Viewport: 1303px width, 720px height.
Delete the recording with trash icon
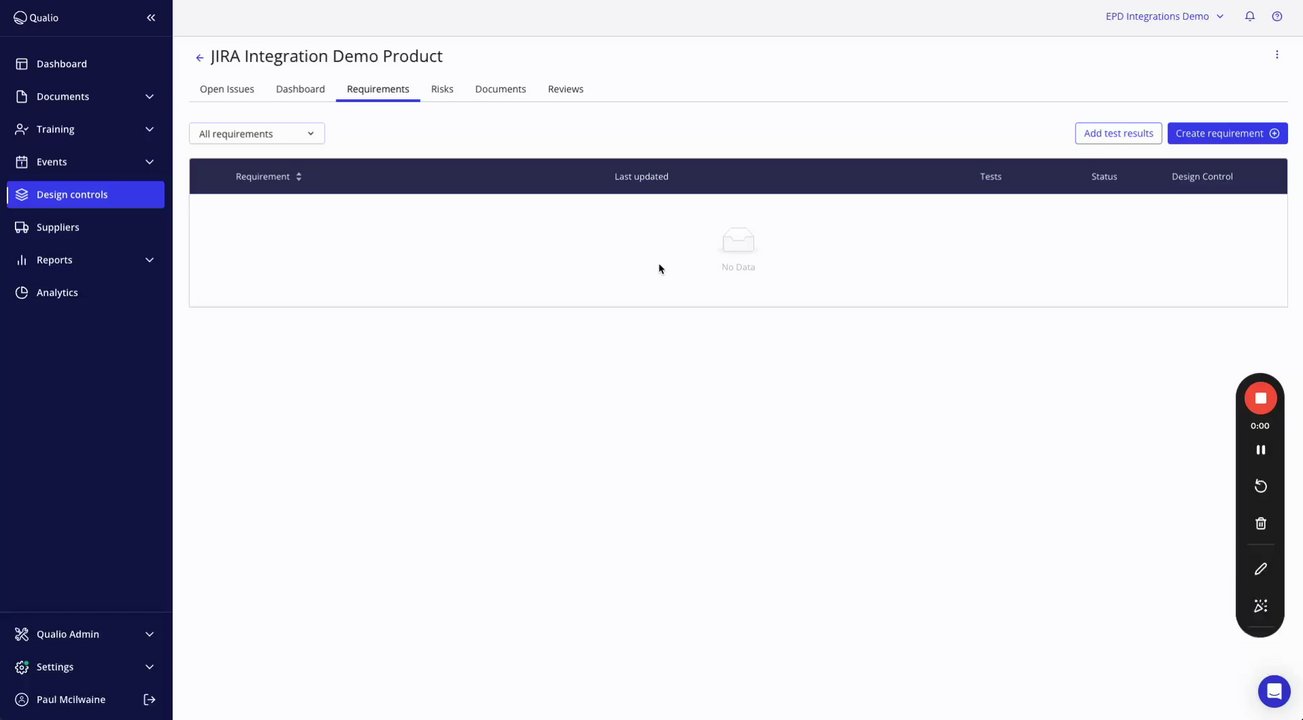pyautogui.click(x=1260, y=523)
